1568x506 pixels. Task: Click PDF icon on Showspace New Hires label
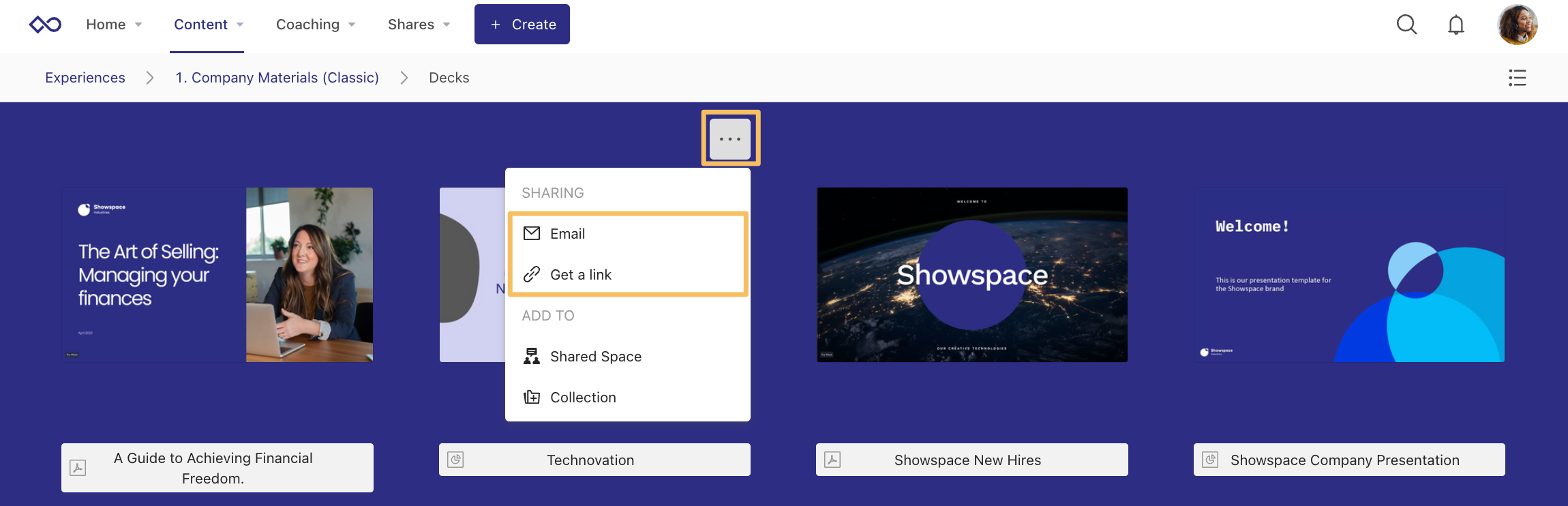832,460
